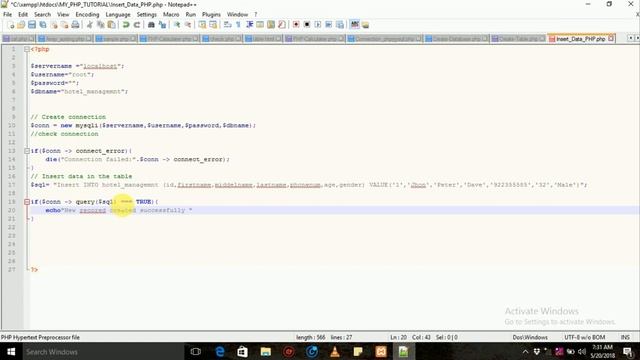Open Task View from the taskbar
This screenshot has height=360, width=640.
[x=196, y=351]
